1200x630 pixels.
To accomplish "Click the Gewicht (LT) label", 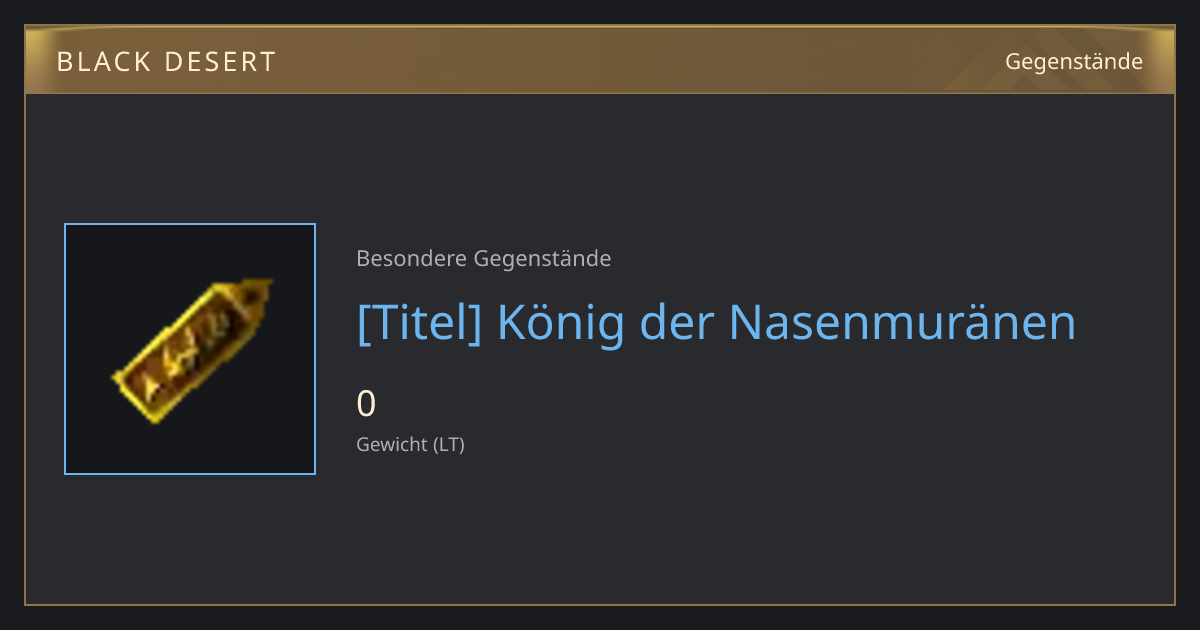I will coord(411,444).
